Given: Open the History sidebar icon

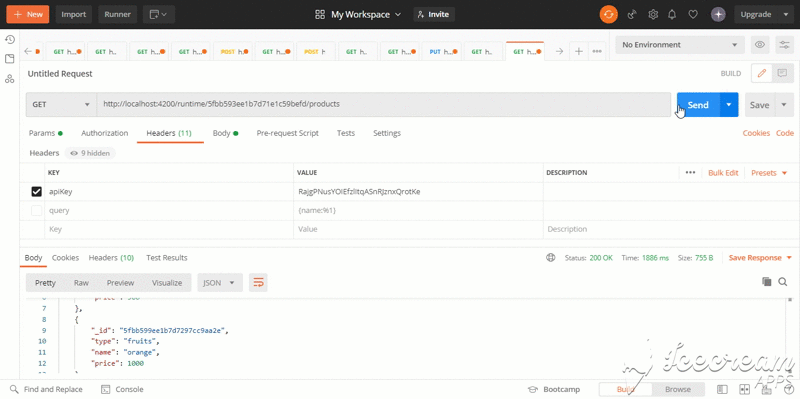Looking at the screenshot, I should [x=10, y=40].
